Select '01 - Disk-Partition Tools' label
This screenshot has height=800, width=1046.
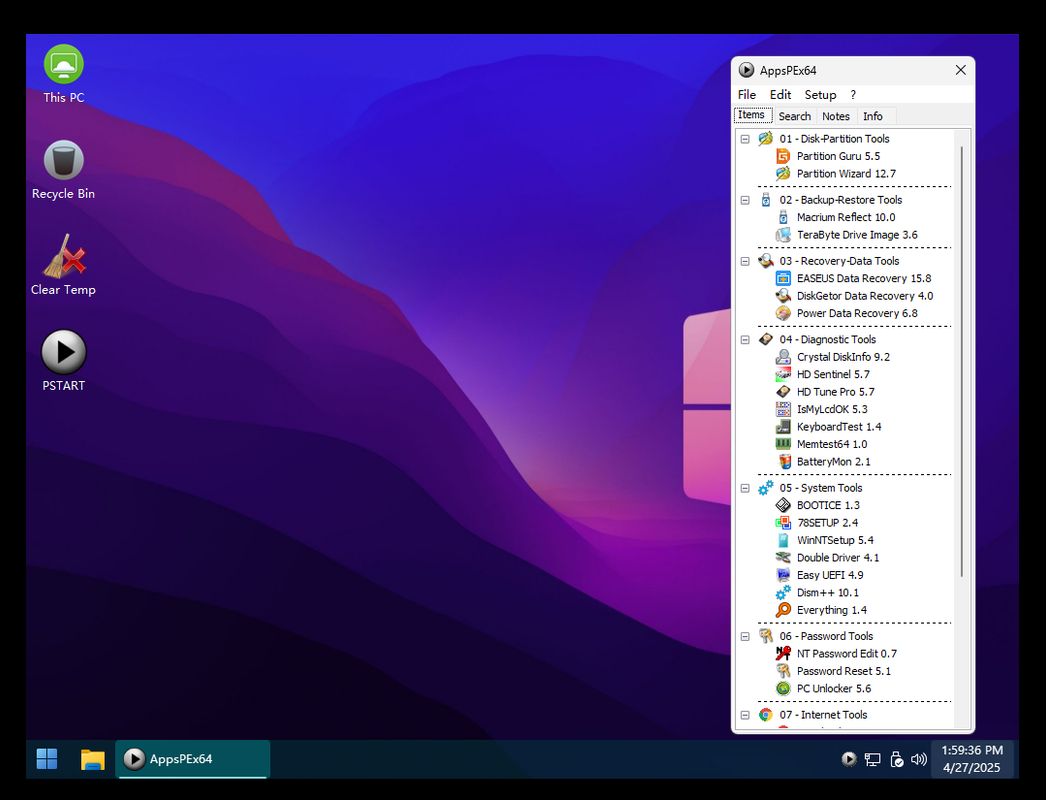(x=834, y=139)
